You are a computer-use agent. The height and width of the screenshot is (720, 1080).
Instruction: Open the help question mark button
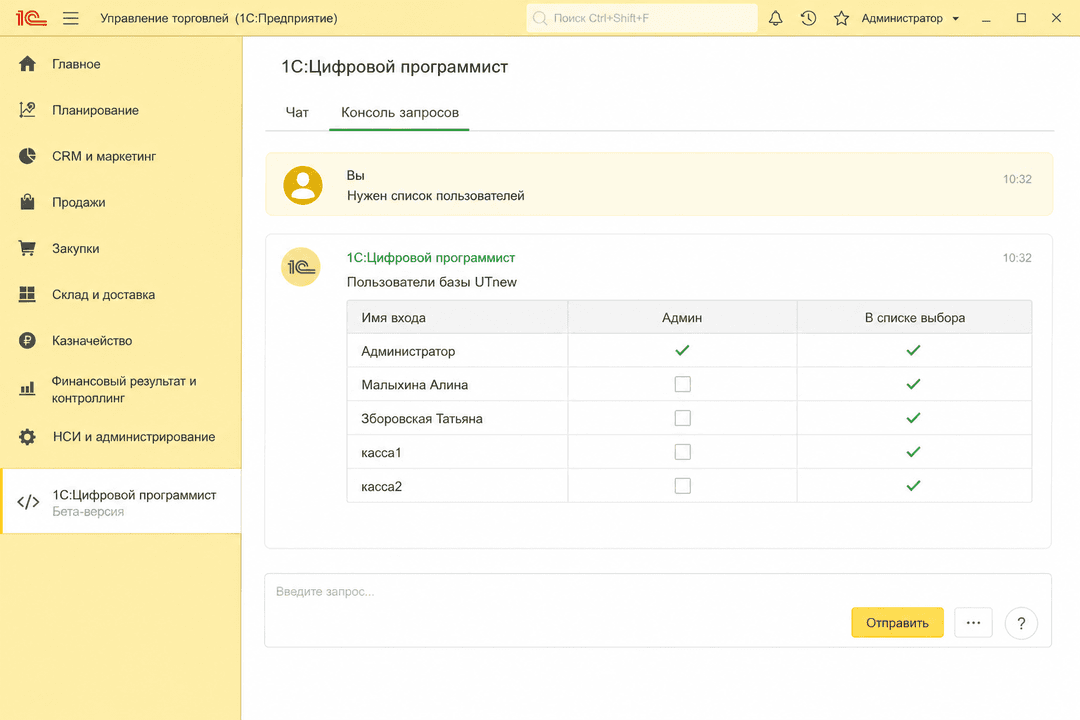click(x=1021, y=624)
